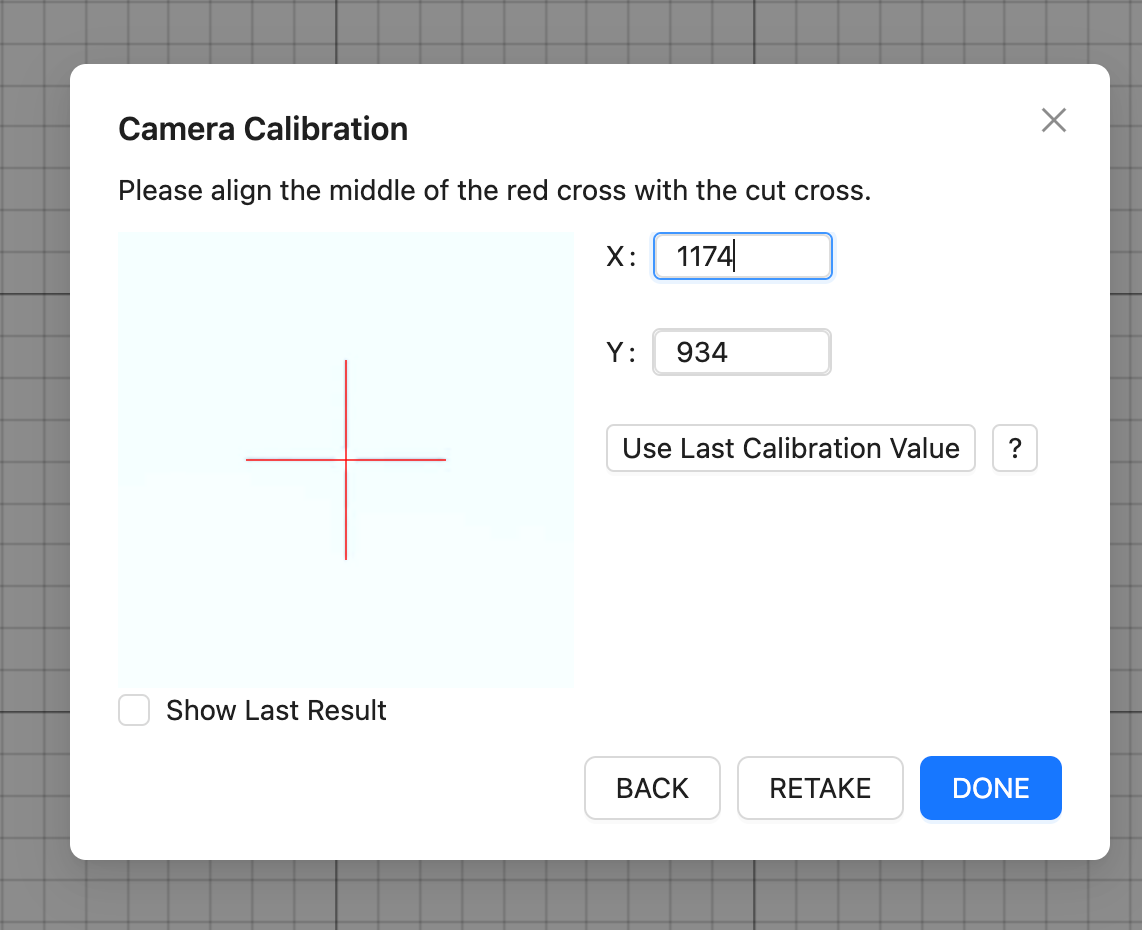The height and width of the screenshot is (930, 1142).
Task: Click the right end of the red horizontal line
Action: coord(444,460)
